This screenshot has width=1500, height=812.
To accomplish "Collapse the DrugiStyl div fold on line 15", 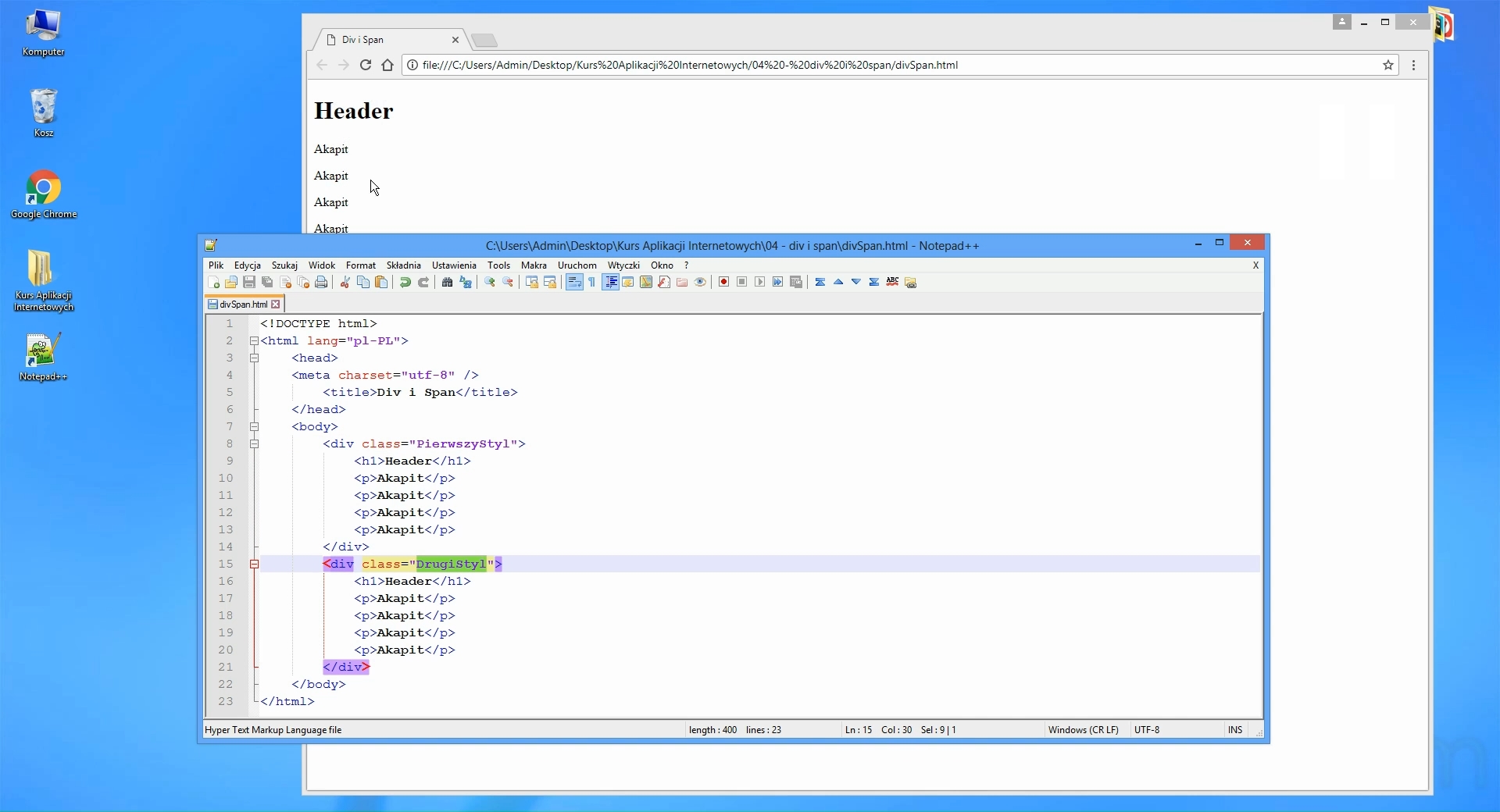I will (254, 564).
